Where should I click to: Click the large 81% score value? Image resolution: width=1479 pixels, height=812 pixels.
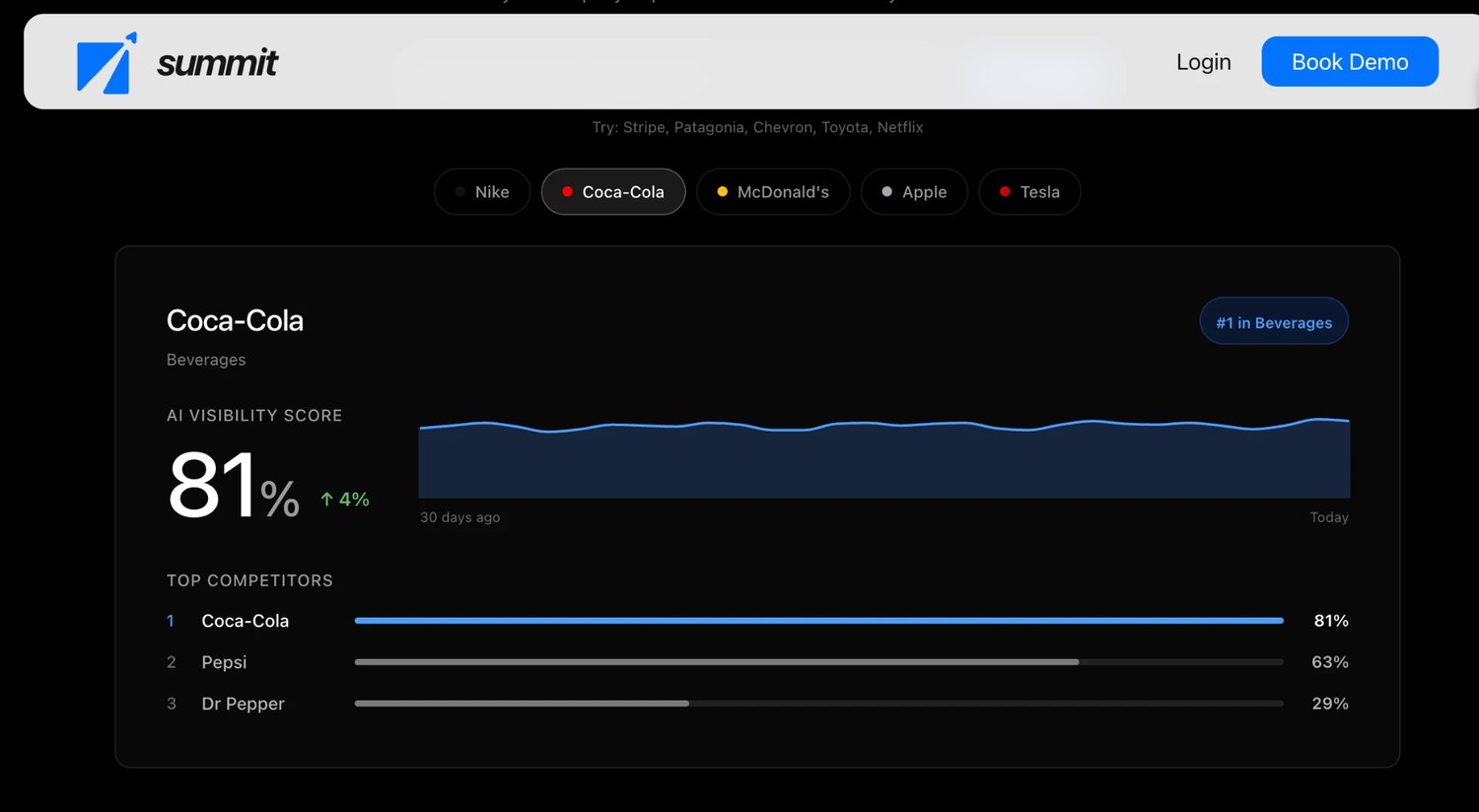(x=234, y=485)
